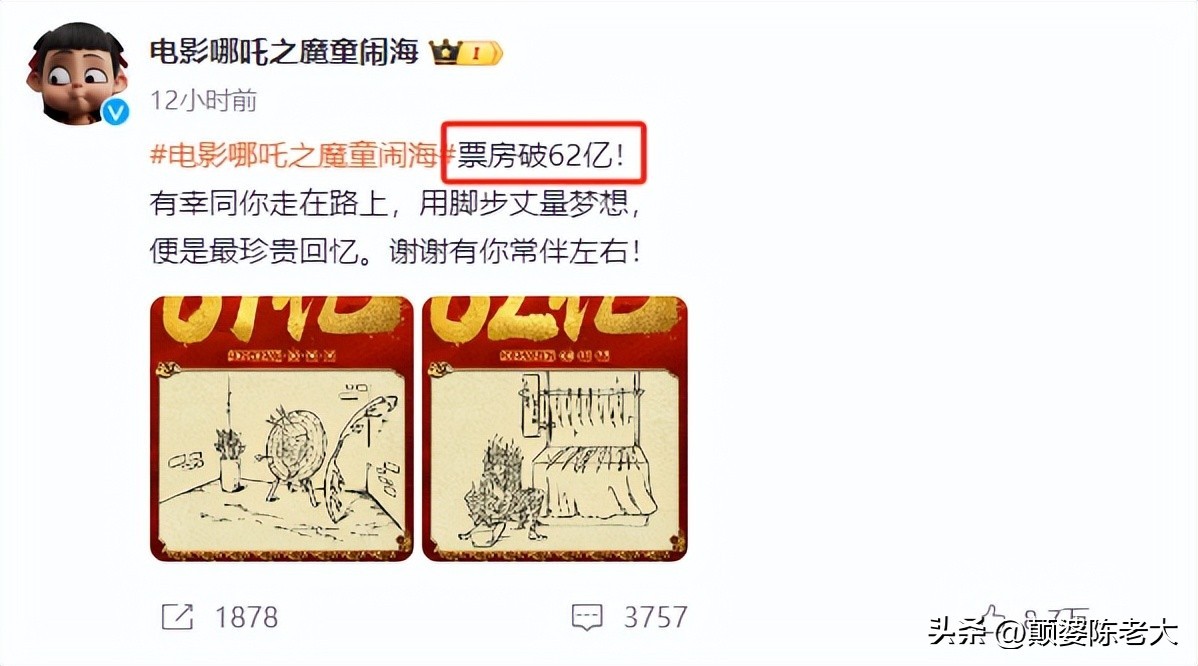Image resolution: width=1198 pixels, height=666 pixels.
Task: Click the partially hidden like count
Action: [x=1057, y=617]
